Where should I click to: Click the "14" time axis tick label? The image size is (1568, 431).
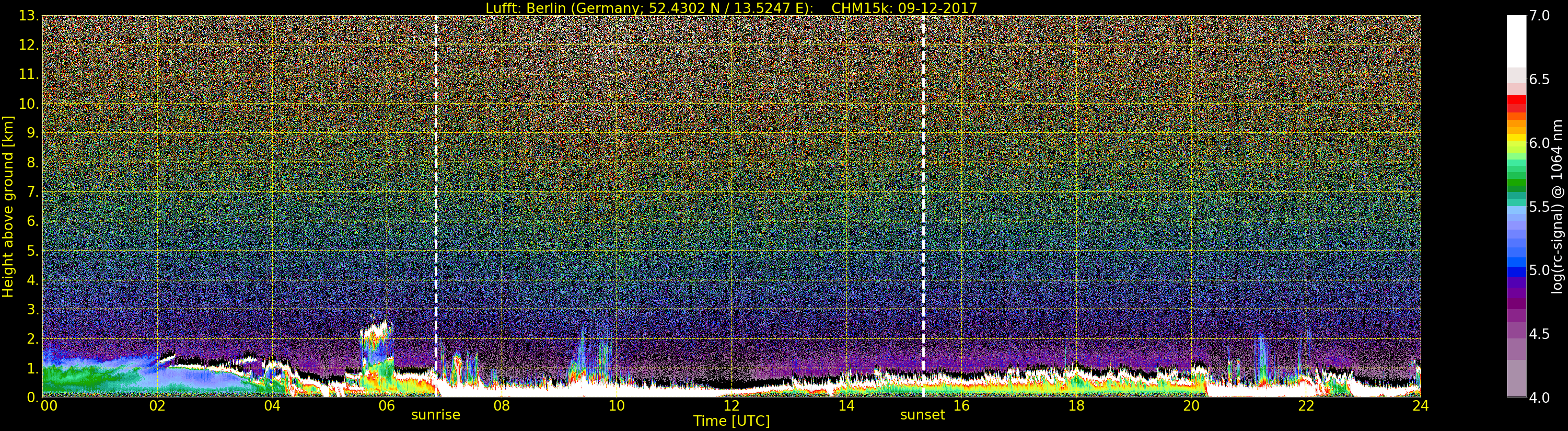coord(846,406)
